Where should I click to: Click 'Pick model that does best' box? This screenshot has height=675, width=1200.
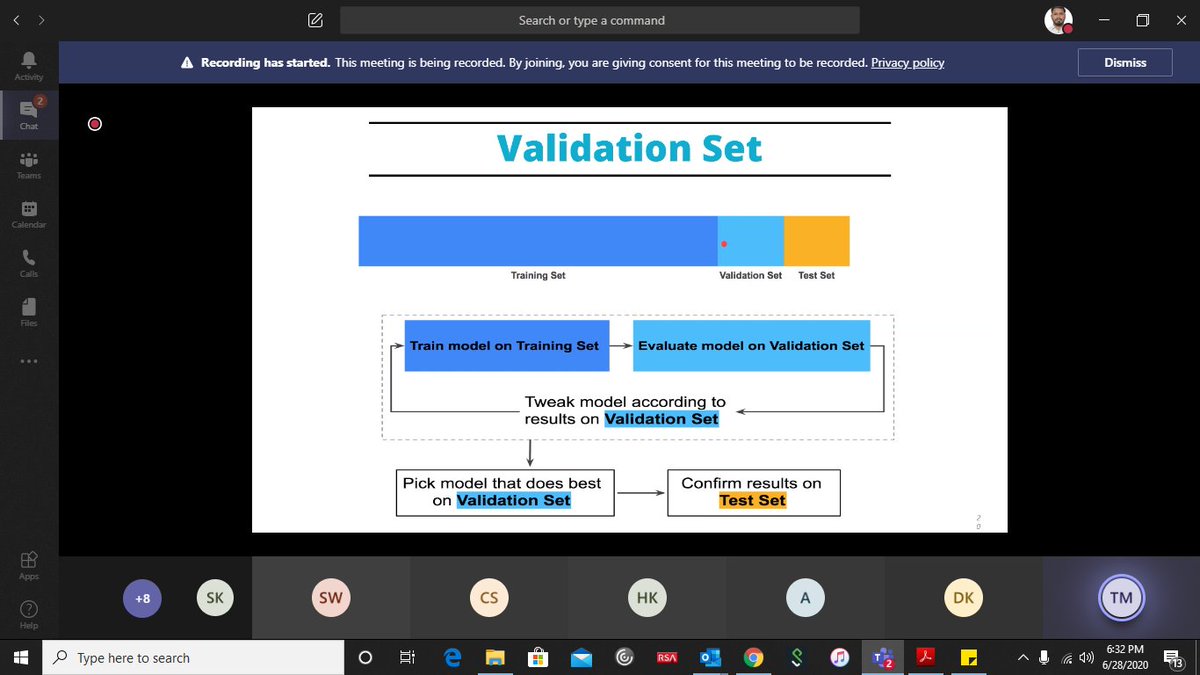point(505,492)
